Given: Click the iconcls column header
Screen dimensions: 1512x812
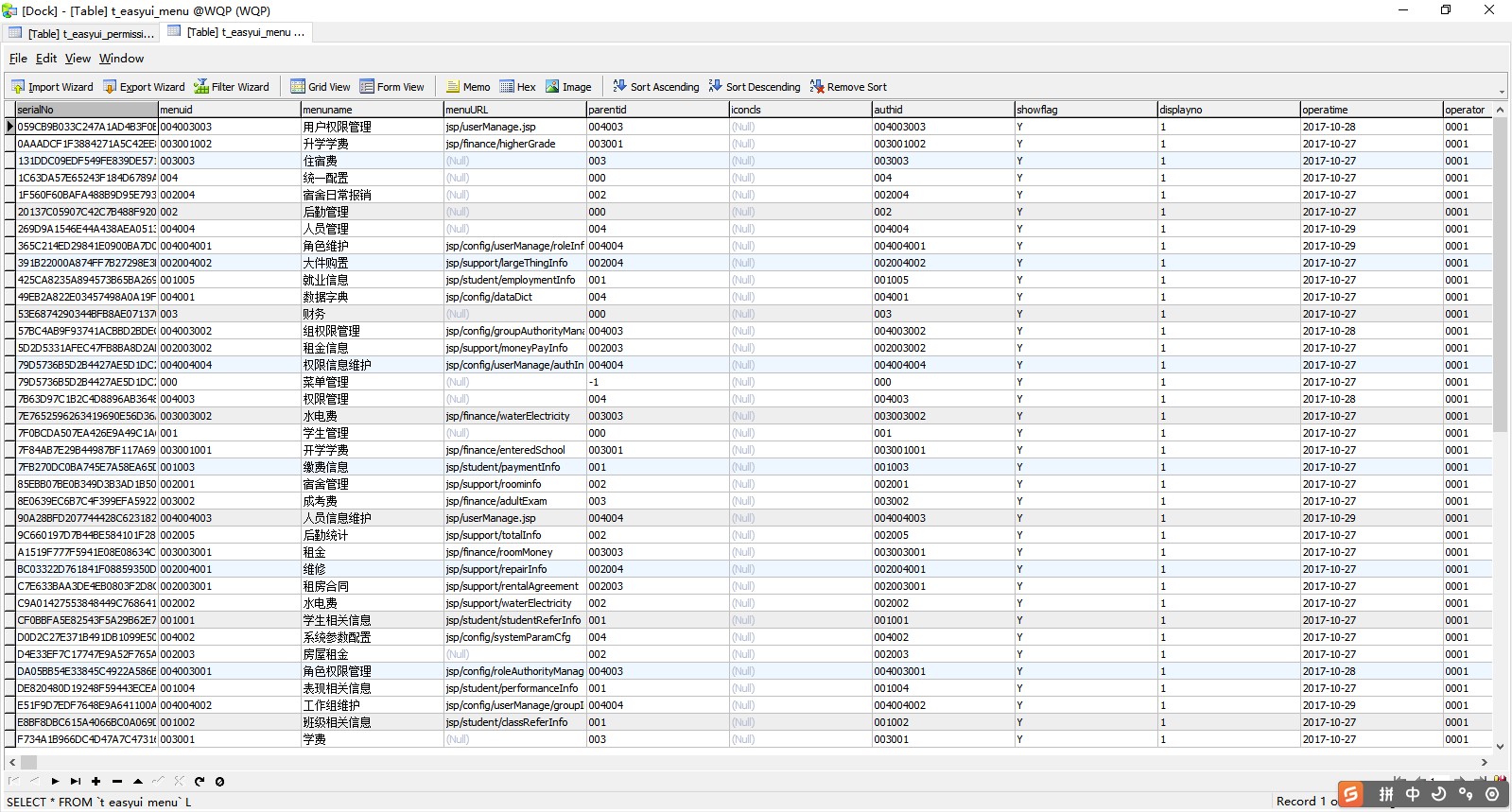Looking at the screenshot, I should (x=800, y=110).
